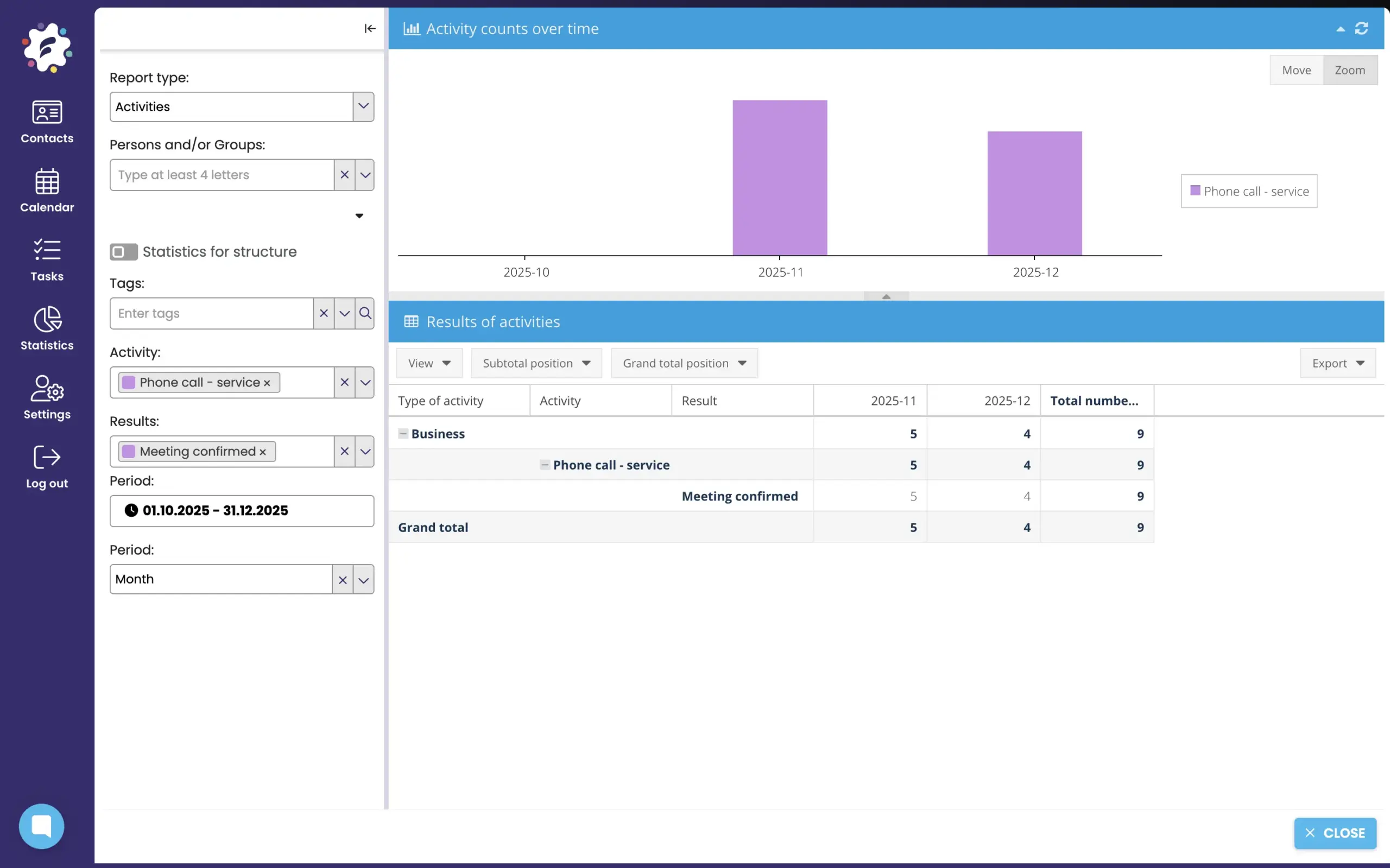Collapse the Phone call - service result group
The width and height of the screenshot is (1390, 868).
click(x=544, y=465)
